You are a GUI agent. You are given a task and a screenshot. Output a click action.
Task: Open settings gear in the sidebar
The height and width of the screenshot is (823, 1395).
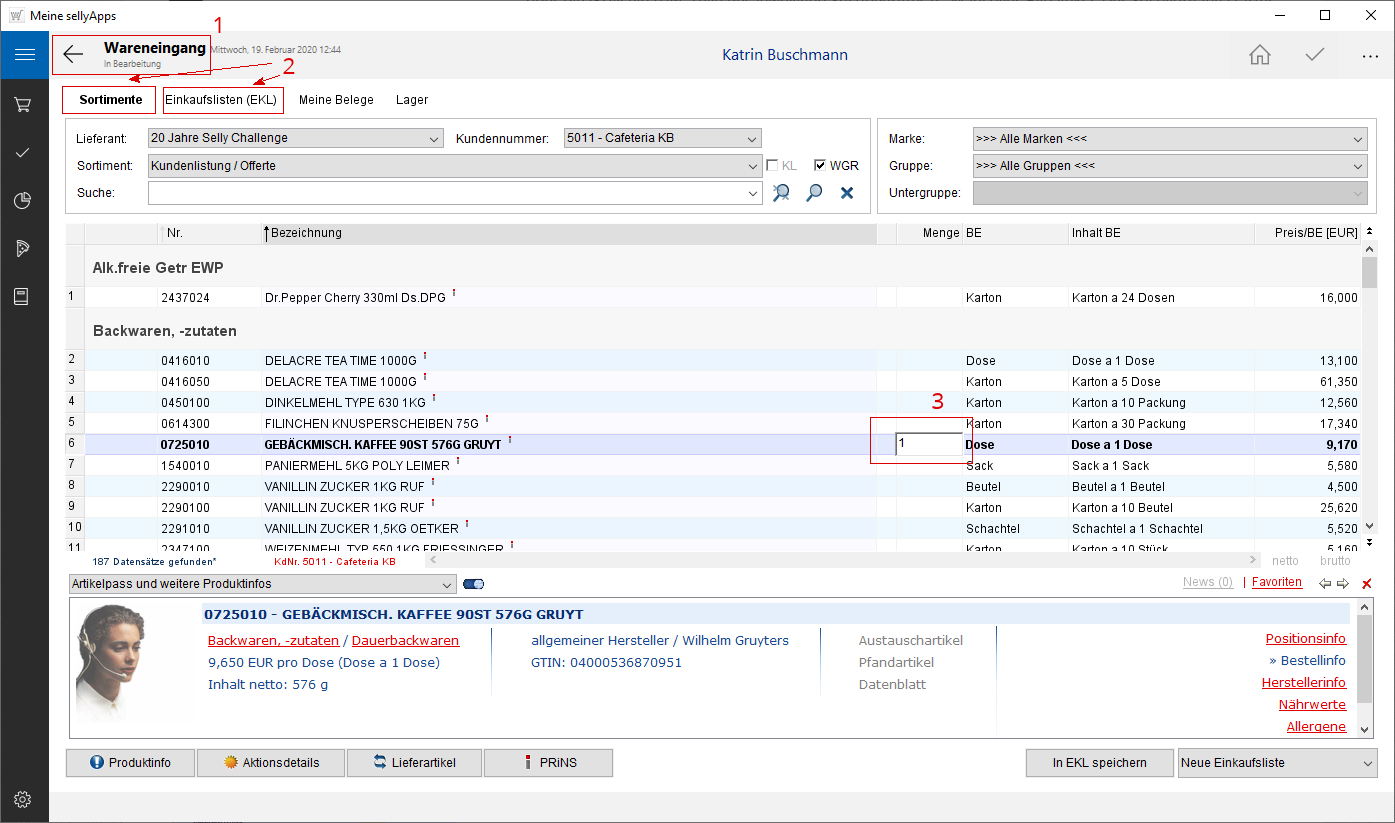tap(24, 799)
